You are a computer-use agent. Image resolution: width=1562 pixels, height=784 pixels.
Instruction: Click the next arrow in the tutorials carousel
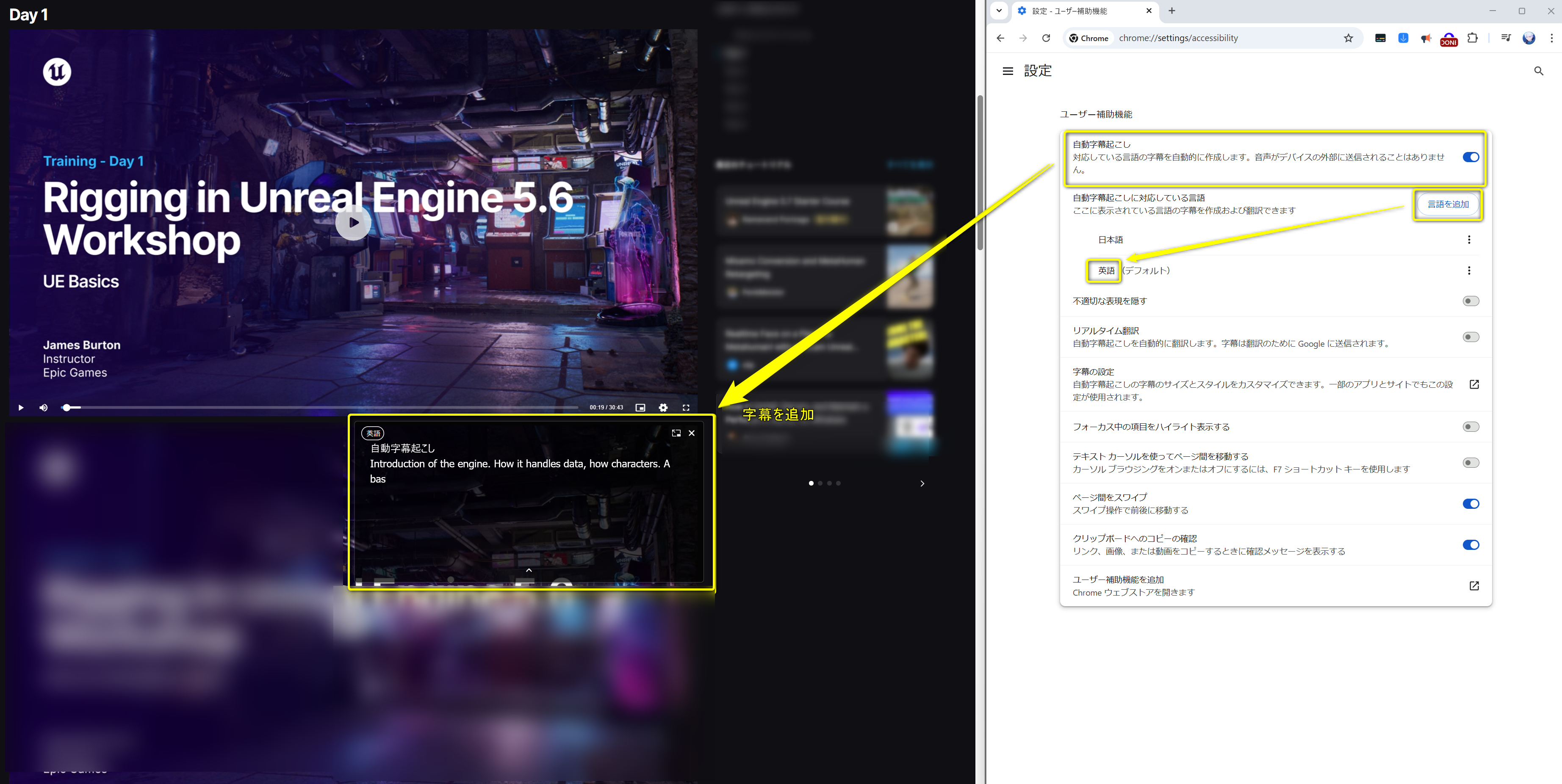tap(922, 483)
